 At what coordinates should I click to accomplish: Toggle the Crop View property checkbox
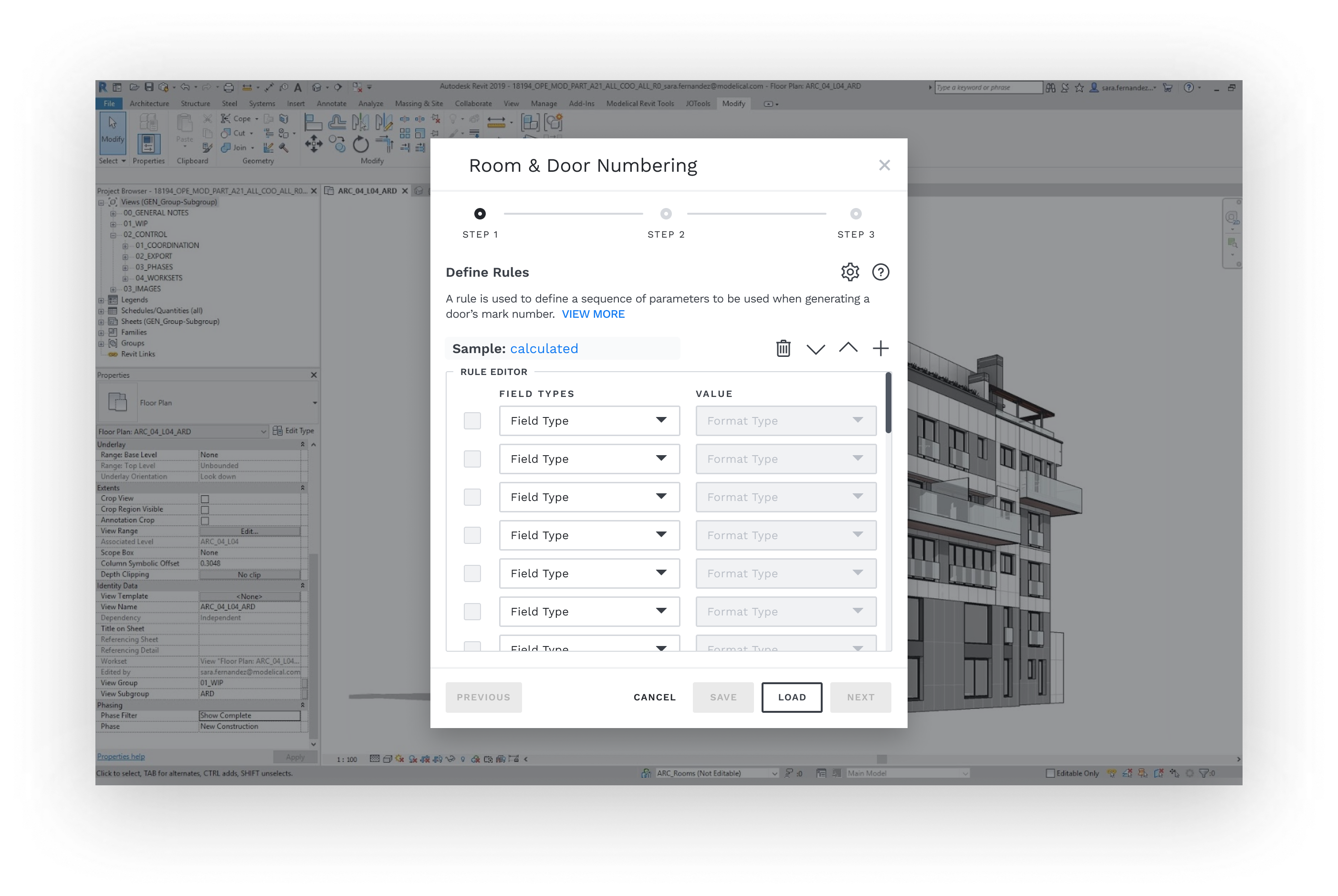[204, 498]
